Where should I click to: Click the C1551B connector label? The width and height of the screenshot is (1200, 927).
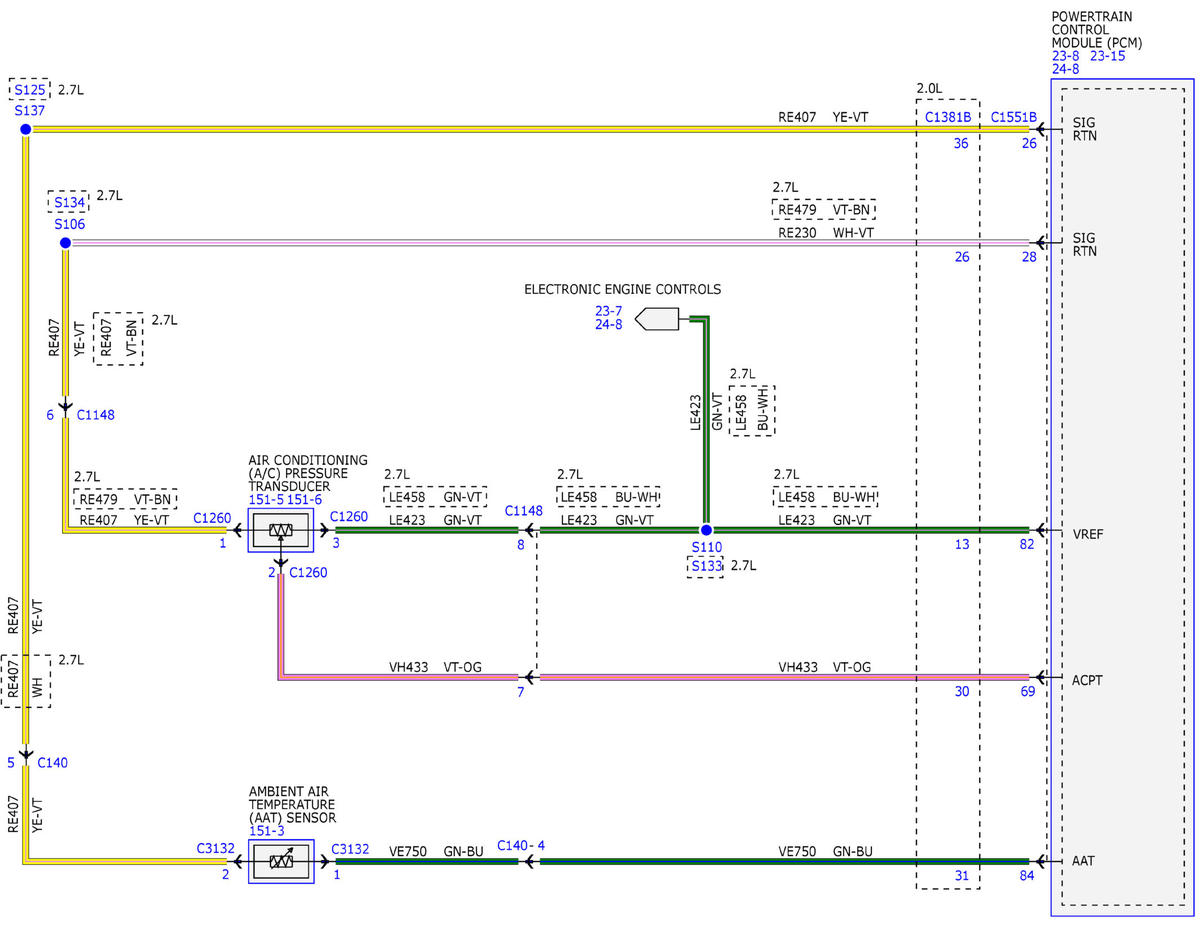pyautogui.click(x=1014, y=117)
